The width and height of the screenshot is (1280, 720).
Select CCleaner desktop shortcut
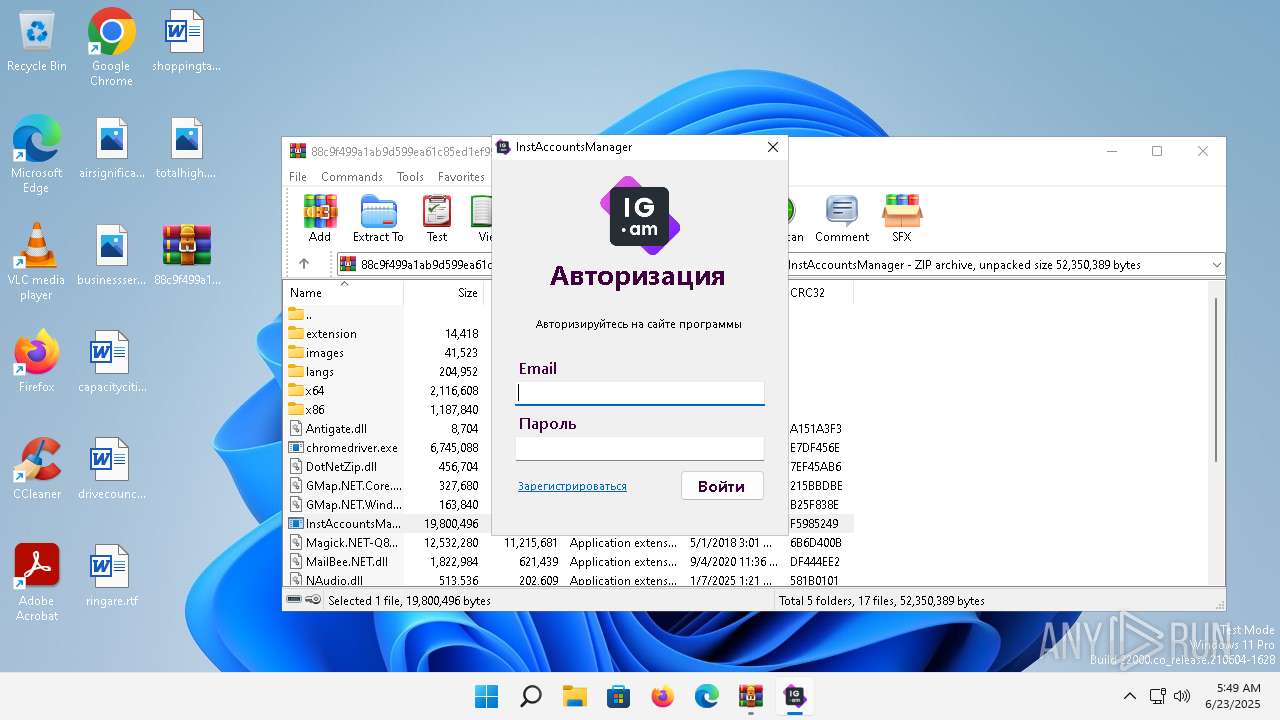[x=37, y=469]
